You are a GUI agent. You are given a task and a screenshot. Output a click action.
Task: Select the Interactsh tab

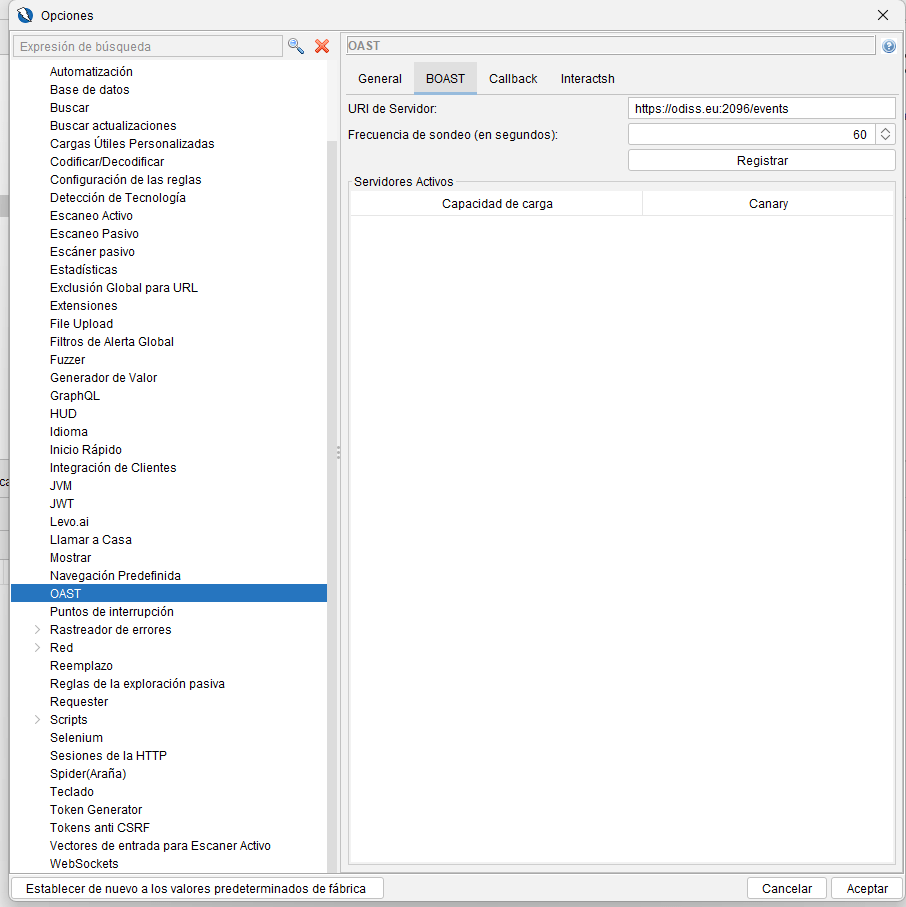coord(587,79)
